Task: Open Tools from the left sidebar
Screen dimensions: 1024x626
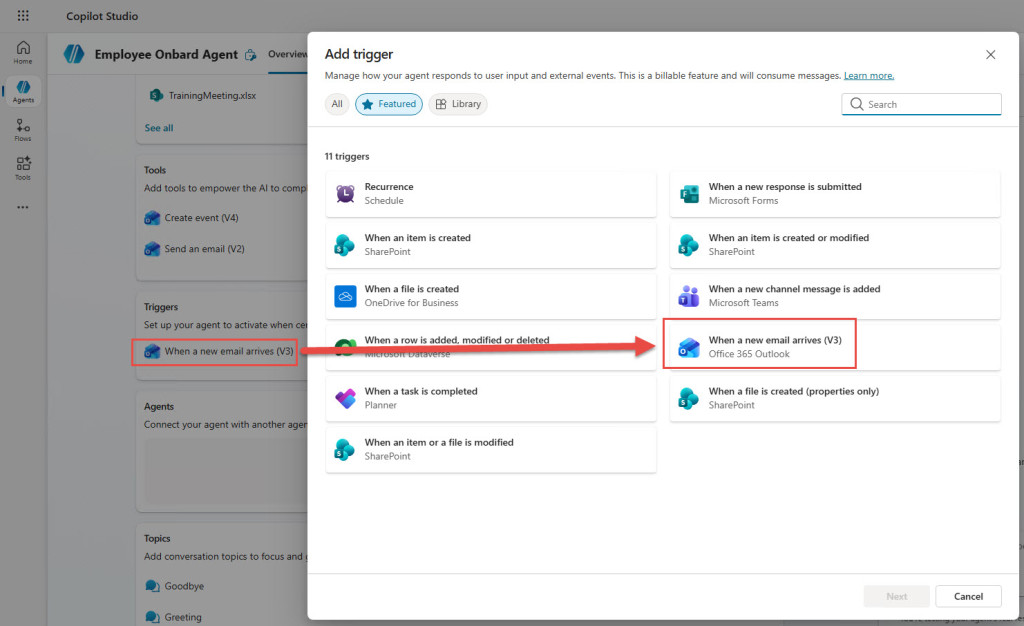Action: 23,168
